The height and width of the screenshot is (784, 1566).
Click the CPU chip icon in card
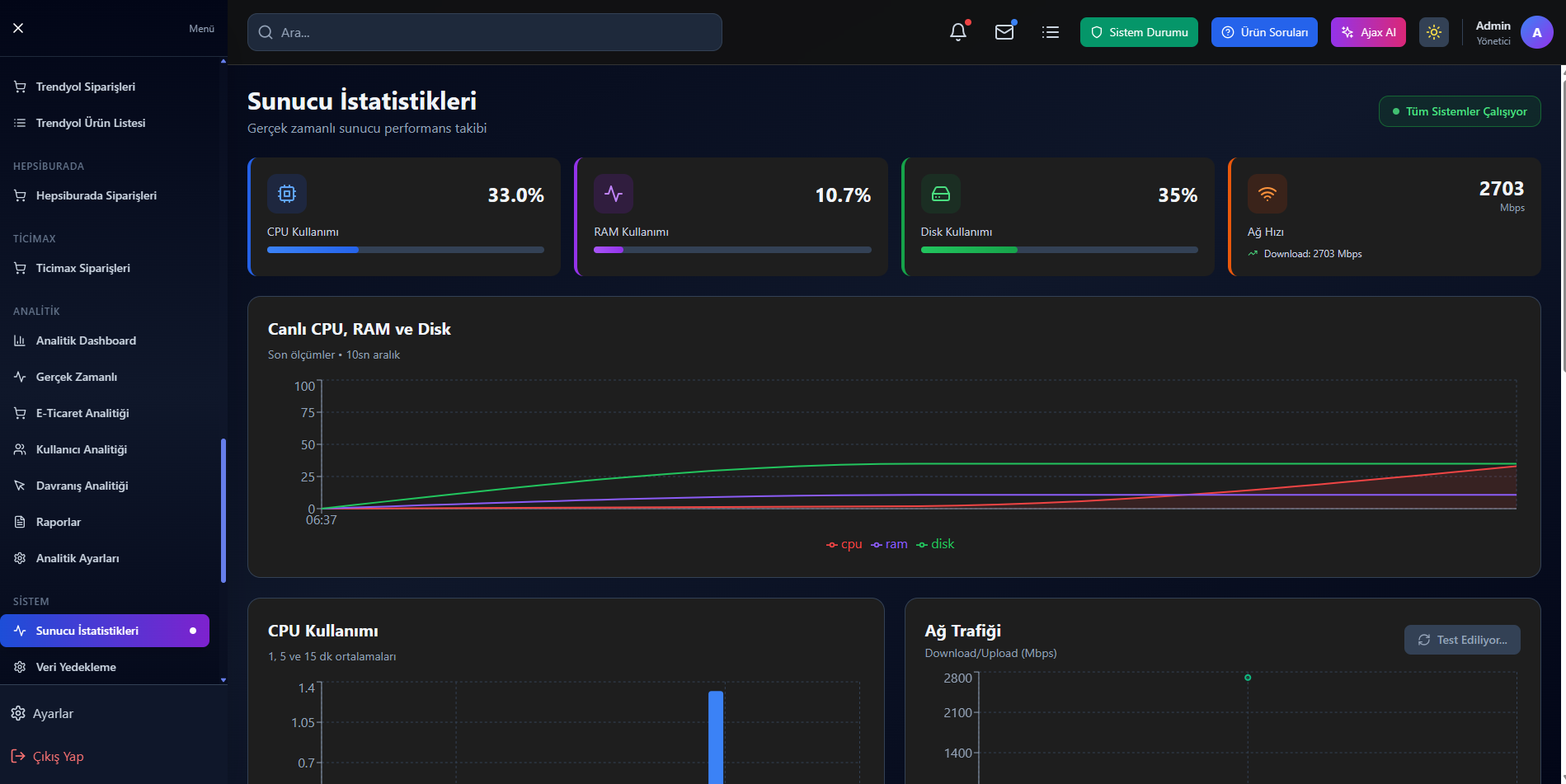click(286, 194)
